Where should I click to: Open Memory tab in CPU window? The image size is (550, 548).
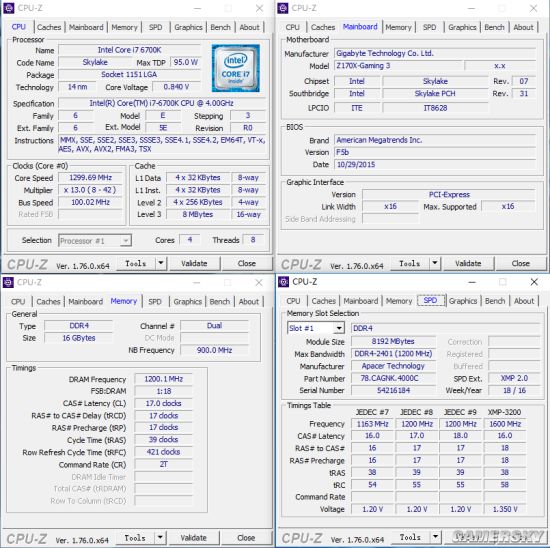tap(125, 27)
